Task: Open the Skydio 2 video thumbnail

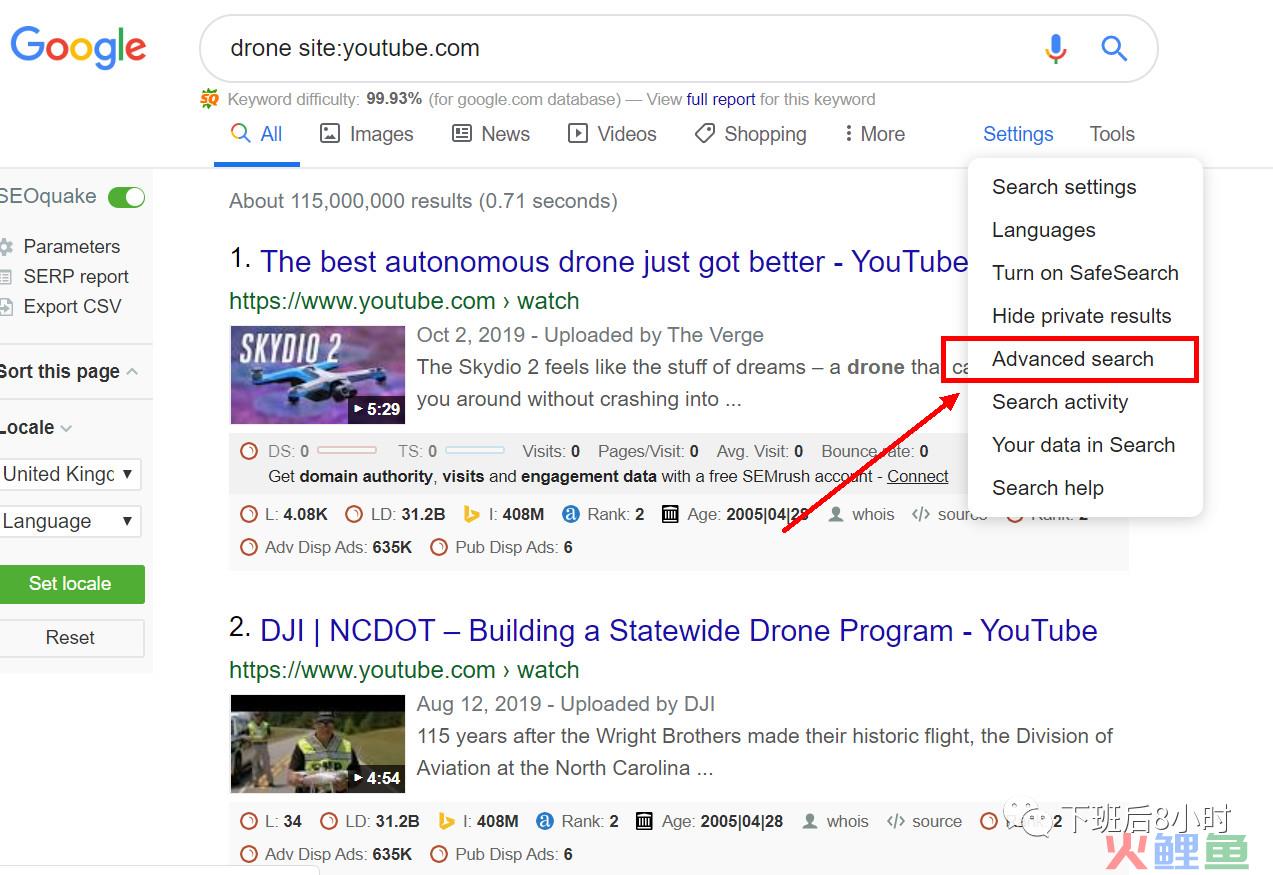Action: click(x=317, y=375)
